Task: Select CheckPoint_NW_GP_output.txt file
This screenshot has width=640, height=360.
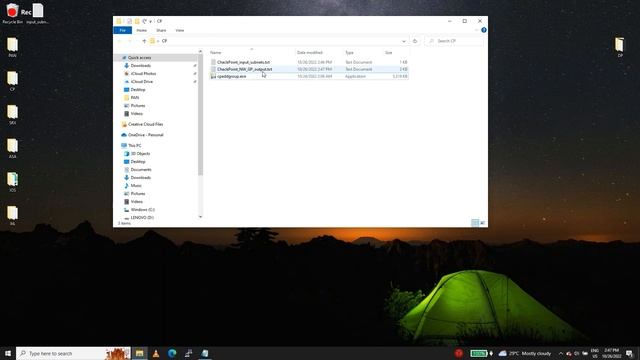Action: pos(244,69)
